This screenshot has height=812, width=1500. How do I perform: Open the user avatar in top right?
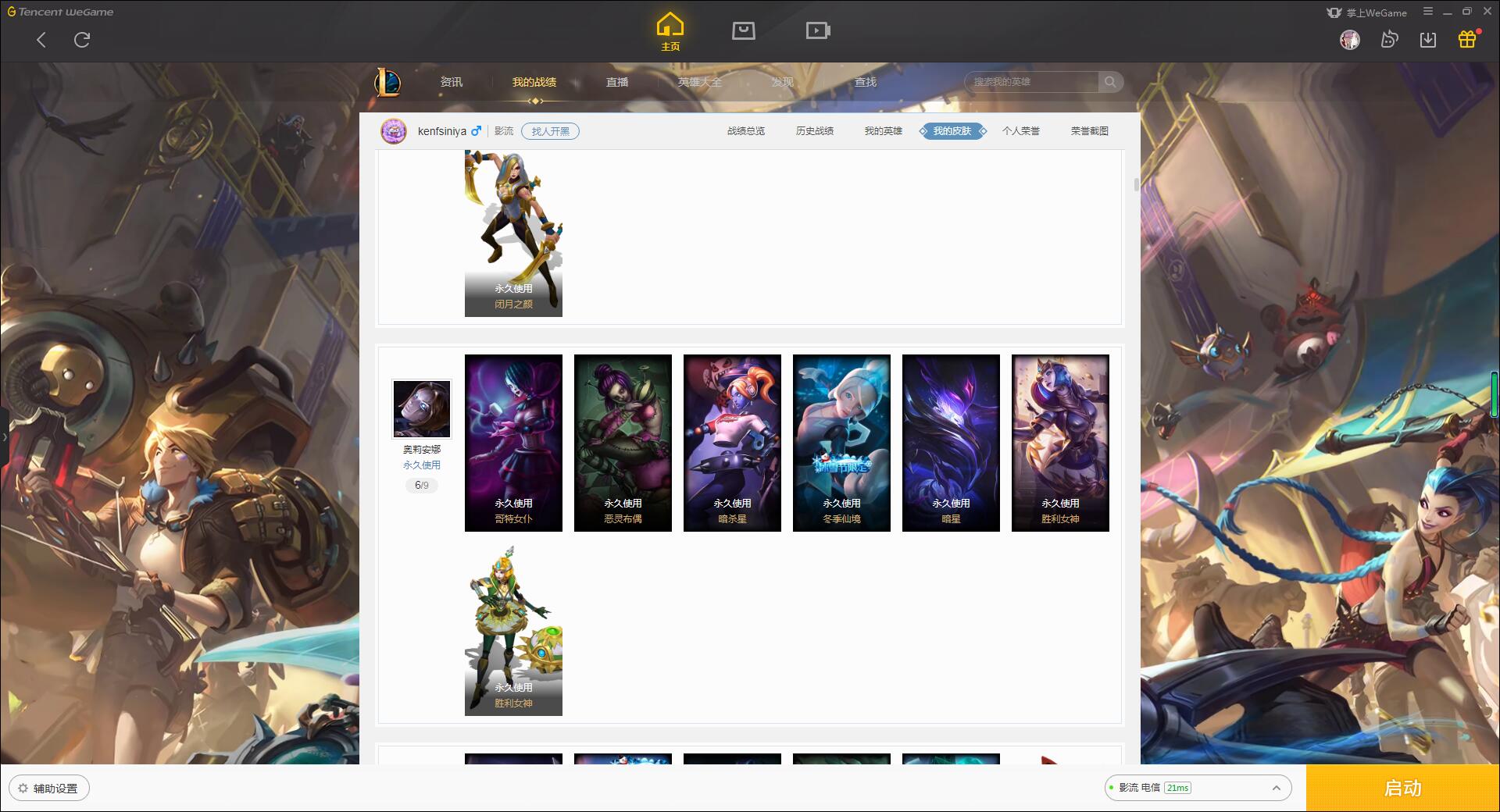pyautogui.click(x=1349, y=39)
